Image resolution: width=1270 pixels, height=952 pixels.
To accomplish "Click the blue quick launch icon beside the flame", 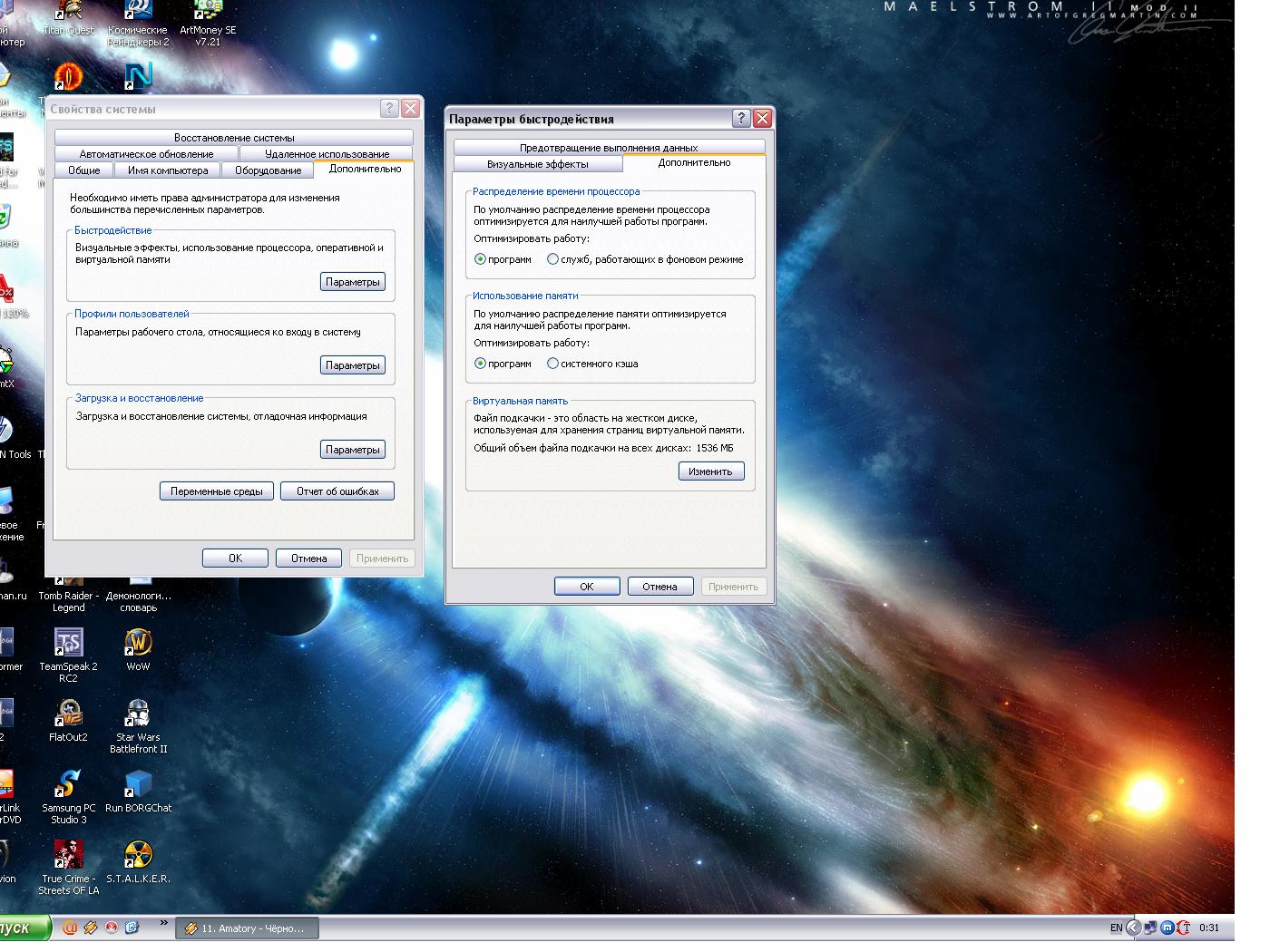I will 132,928.
